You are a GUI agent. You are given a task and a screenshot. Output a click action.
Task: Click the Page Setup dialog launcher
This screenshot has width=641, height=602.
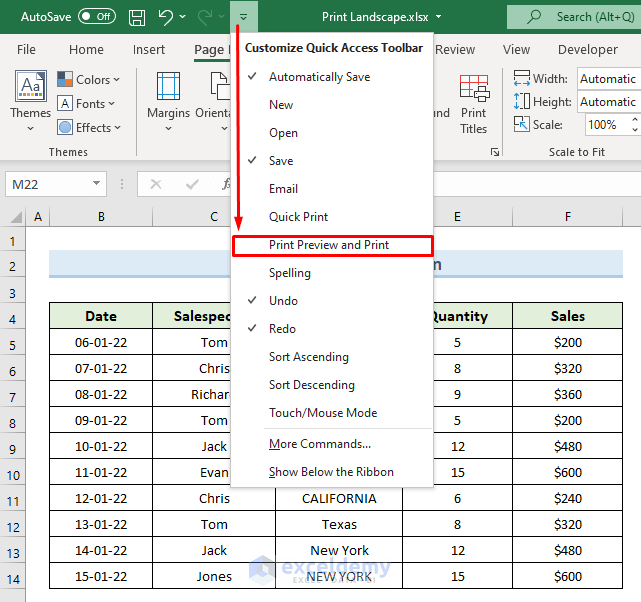(x=494, y=152)
